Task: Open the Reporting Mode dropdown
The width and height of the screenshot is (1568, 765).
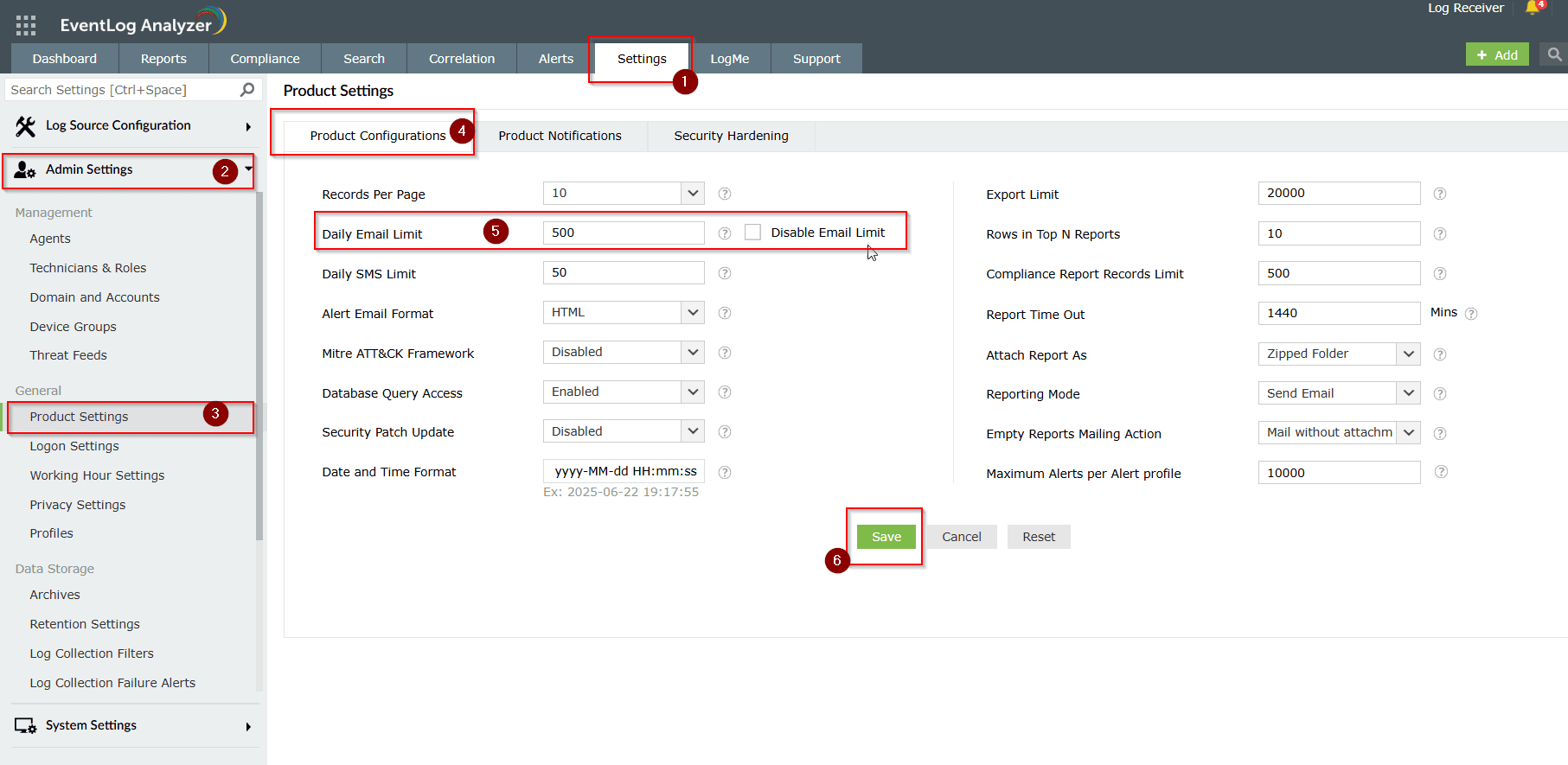Action: tap(1339, 393)
